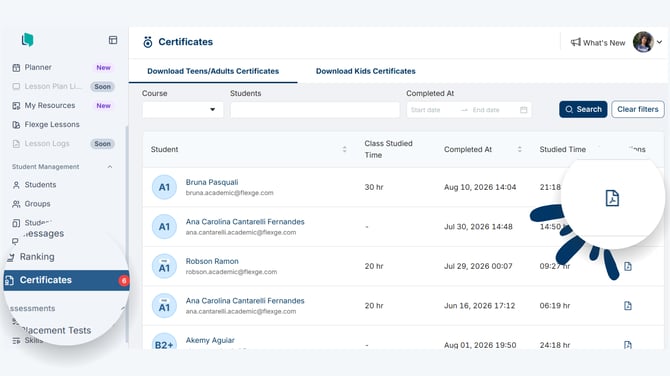Click the Jul 29, 2026 00:07 cell
The width and height of the screenshot is (670, 376).
[x=478, y=266]
